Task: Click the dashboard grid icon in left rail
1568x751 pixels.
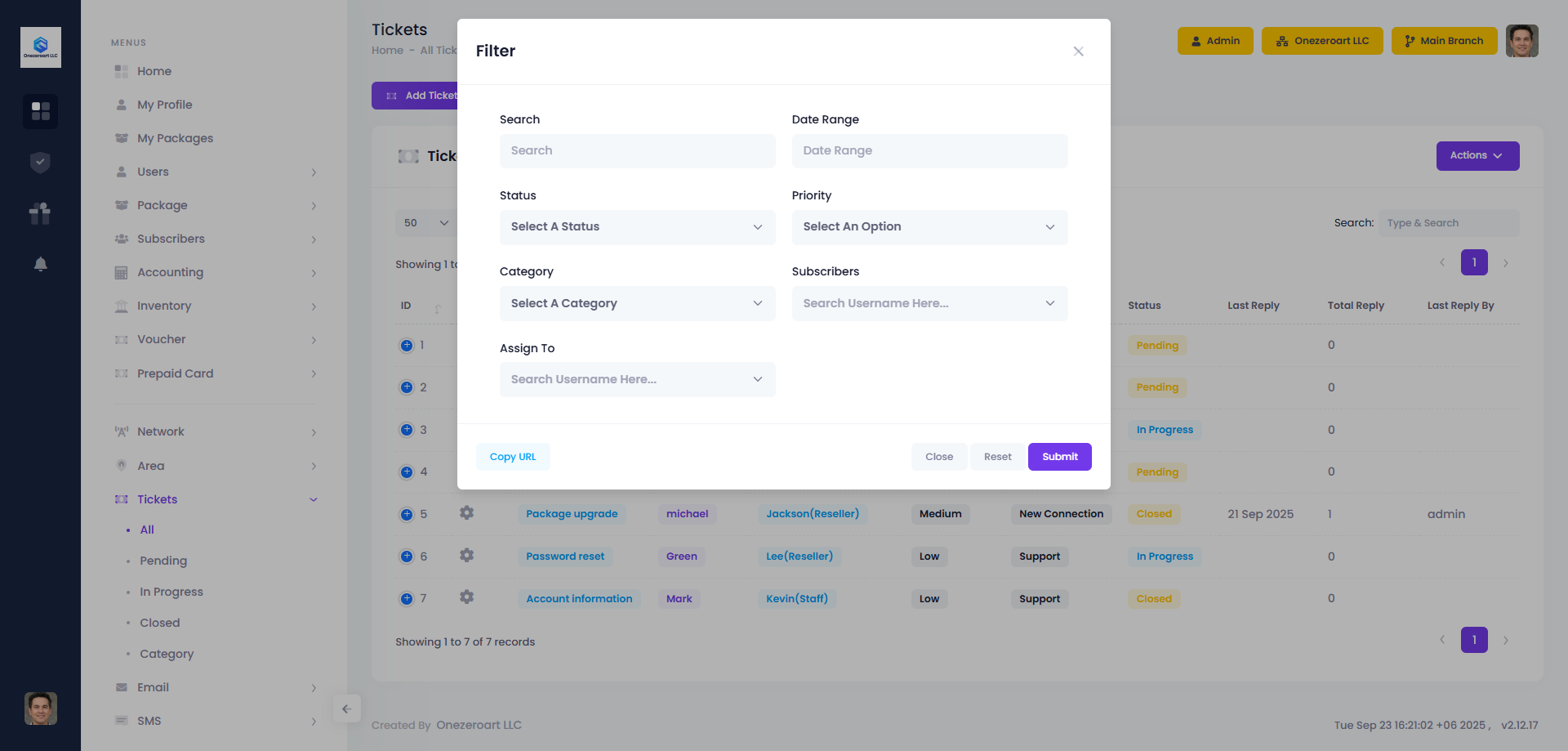Action: [40, 110]
